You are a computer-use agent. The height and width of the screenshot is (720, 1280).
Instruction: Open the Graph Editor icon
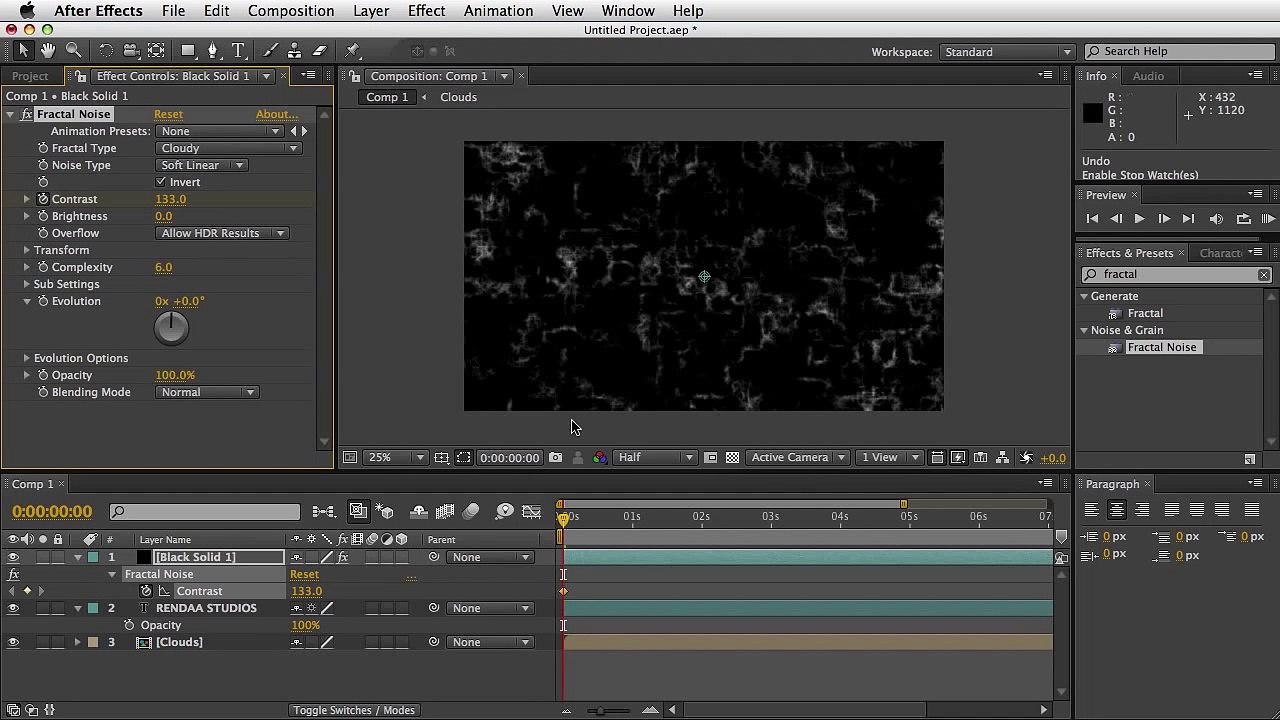(532, 512)
